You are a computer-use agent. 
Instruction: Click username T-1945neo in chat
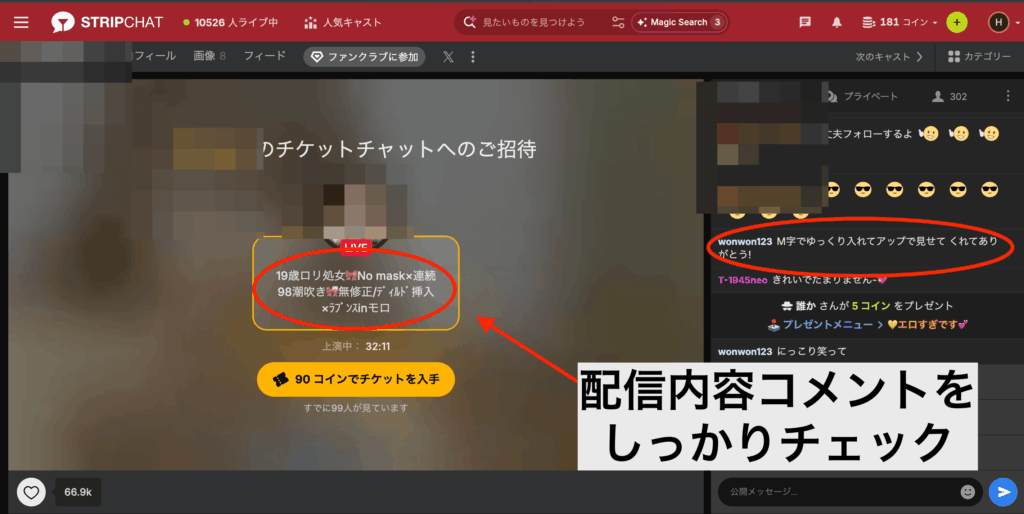click(x=743, y=280)
